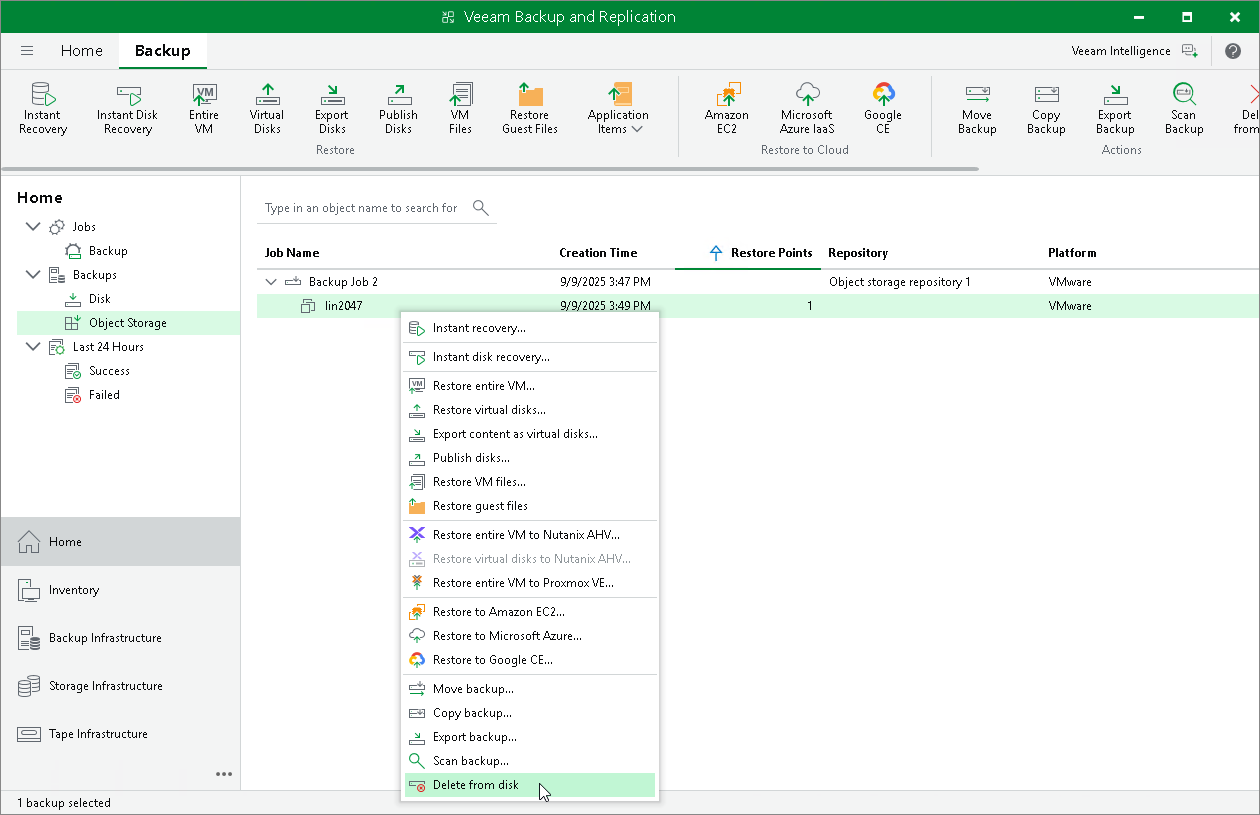Open Veeam Intelligence assistant
The image size is (1260, 815).
(x=1134, y=51)
